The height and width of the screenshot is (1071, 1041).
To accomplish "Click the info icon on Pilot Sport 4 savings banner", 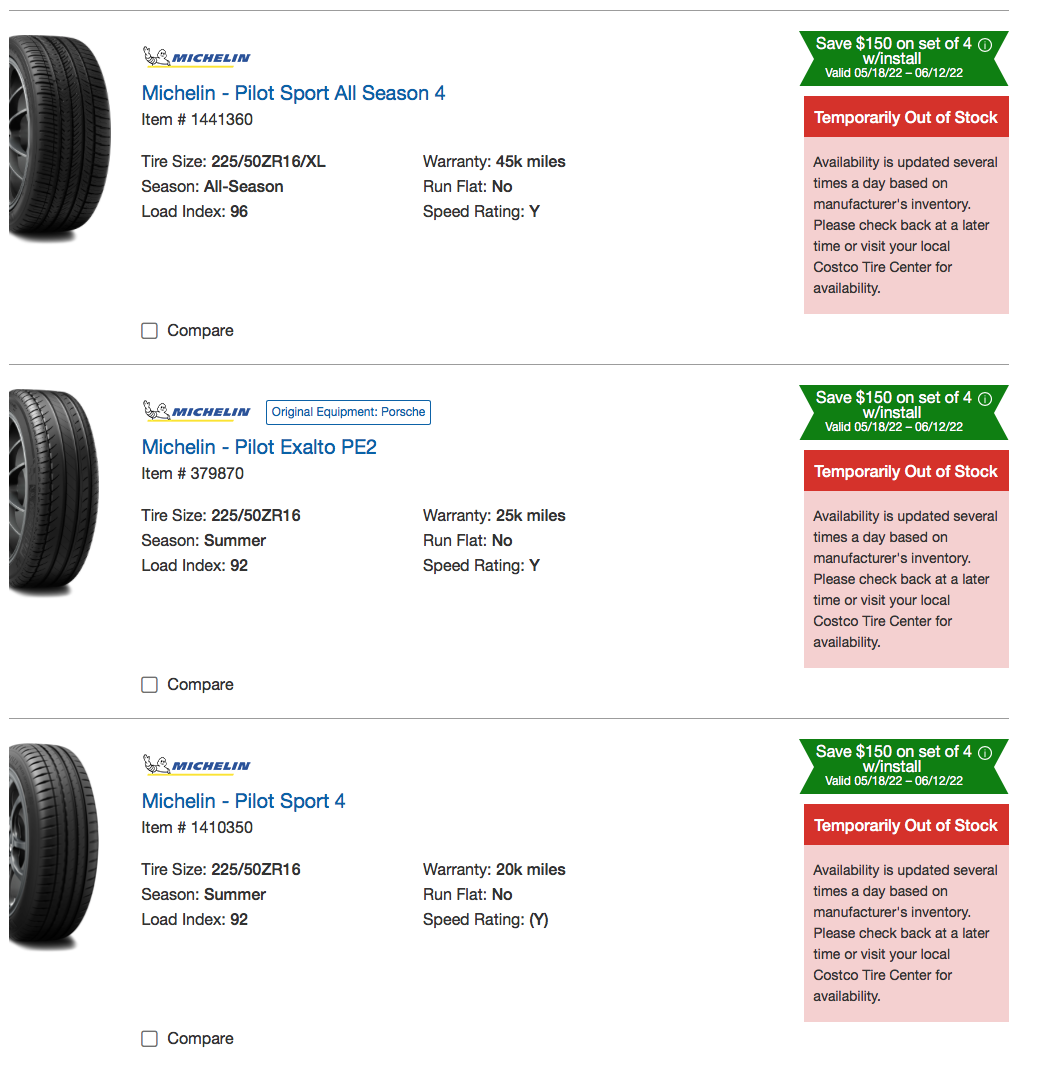I will point(984,752).
